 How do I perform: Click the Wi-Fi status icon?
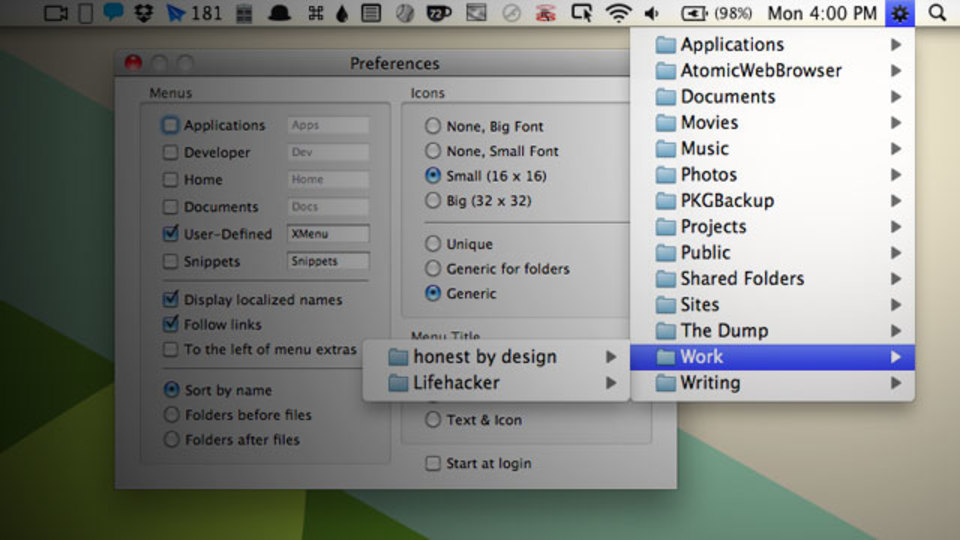[618, 13]
